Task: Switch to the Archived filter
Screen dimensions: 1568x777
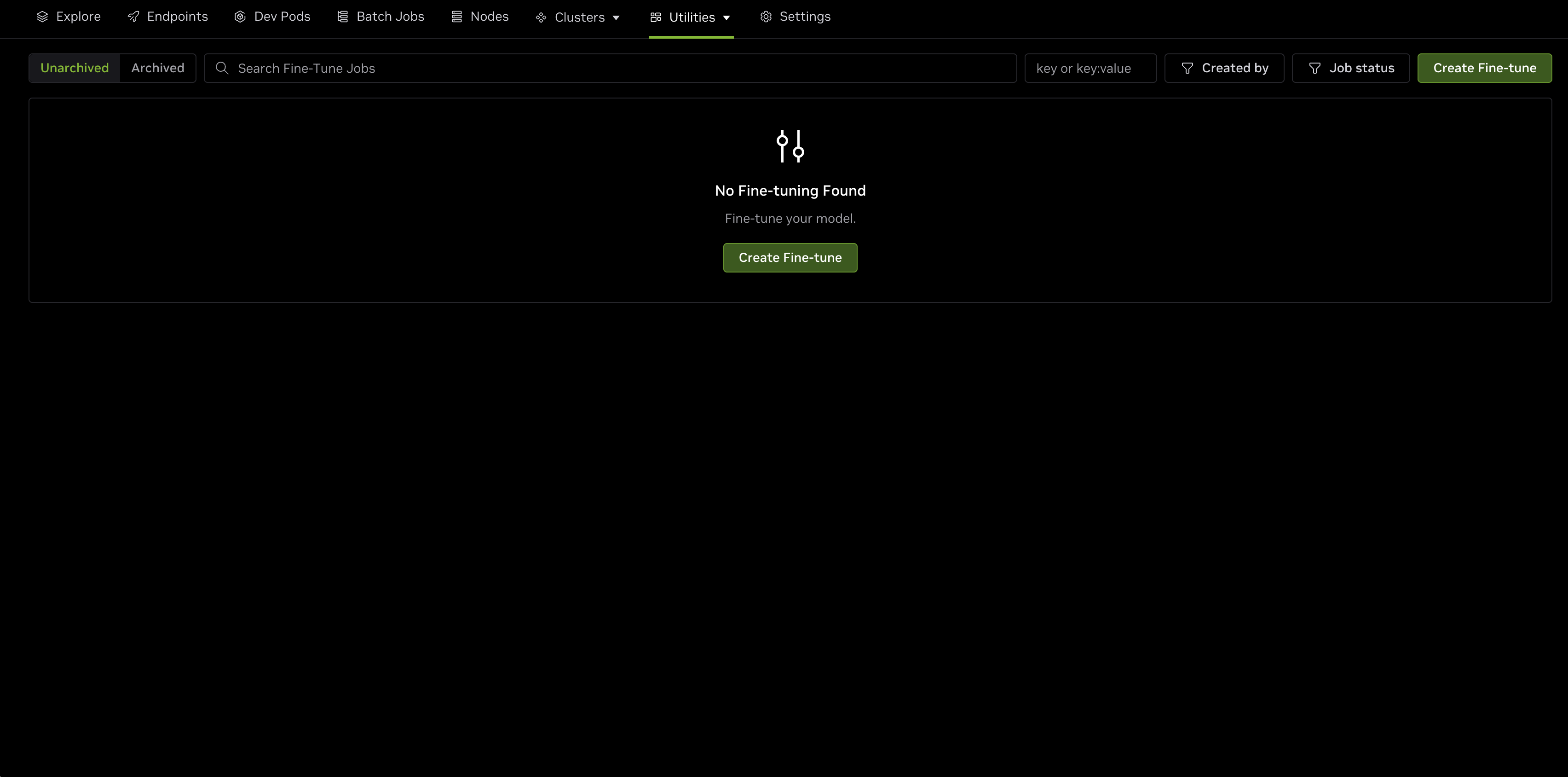Action: click(158, 68)
